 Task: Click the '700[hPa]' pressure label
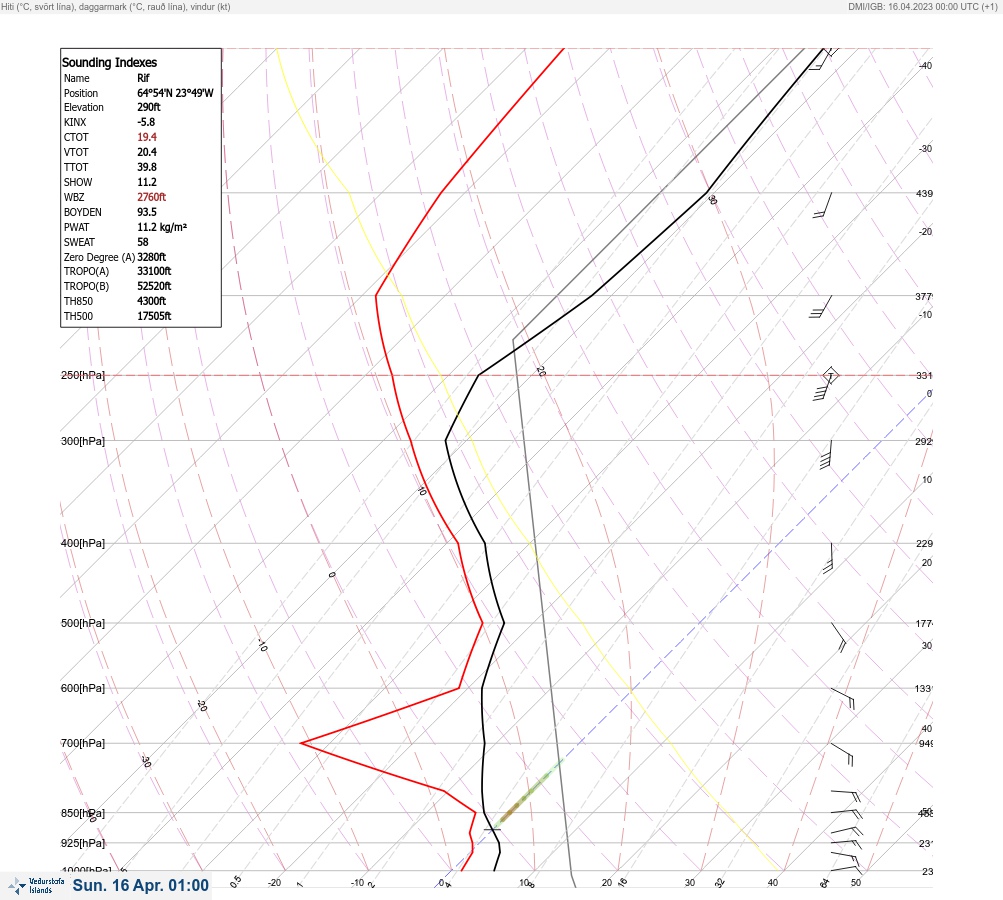(x=83, y=743)
